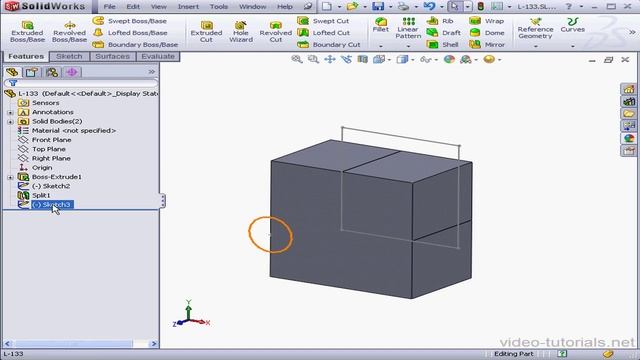Select the Swept Cut tool
The width and height of the screenshot is (640, 360).
coord(324,21)
